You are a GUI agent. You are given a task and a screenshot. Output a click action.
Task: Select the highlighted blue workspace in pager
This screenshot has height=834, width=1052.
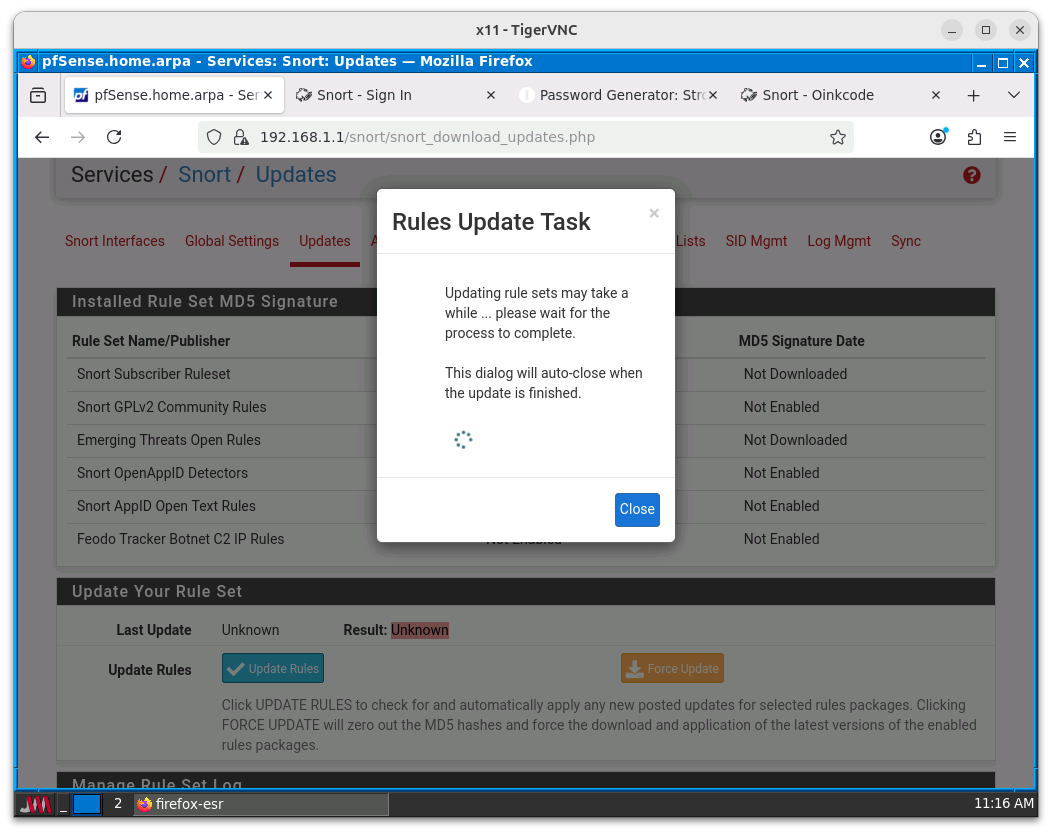tap(87, 804)
